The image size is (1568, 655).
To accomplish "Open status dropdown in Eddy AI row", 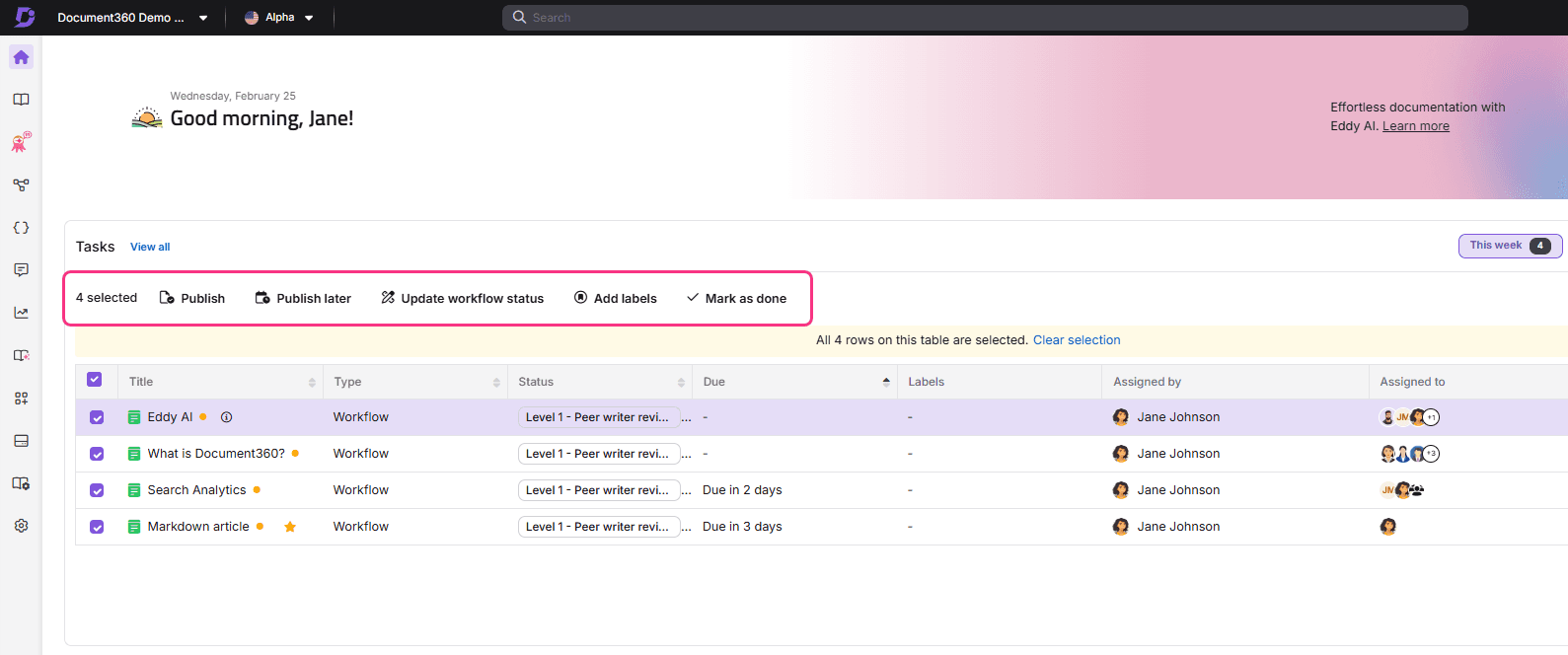I will pyautogui.click(x=599, y=417).
